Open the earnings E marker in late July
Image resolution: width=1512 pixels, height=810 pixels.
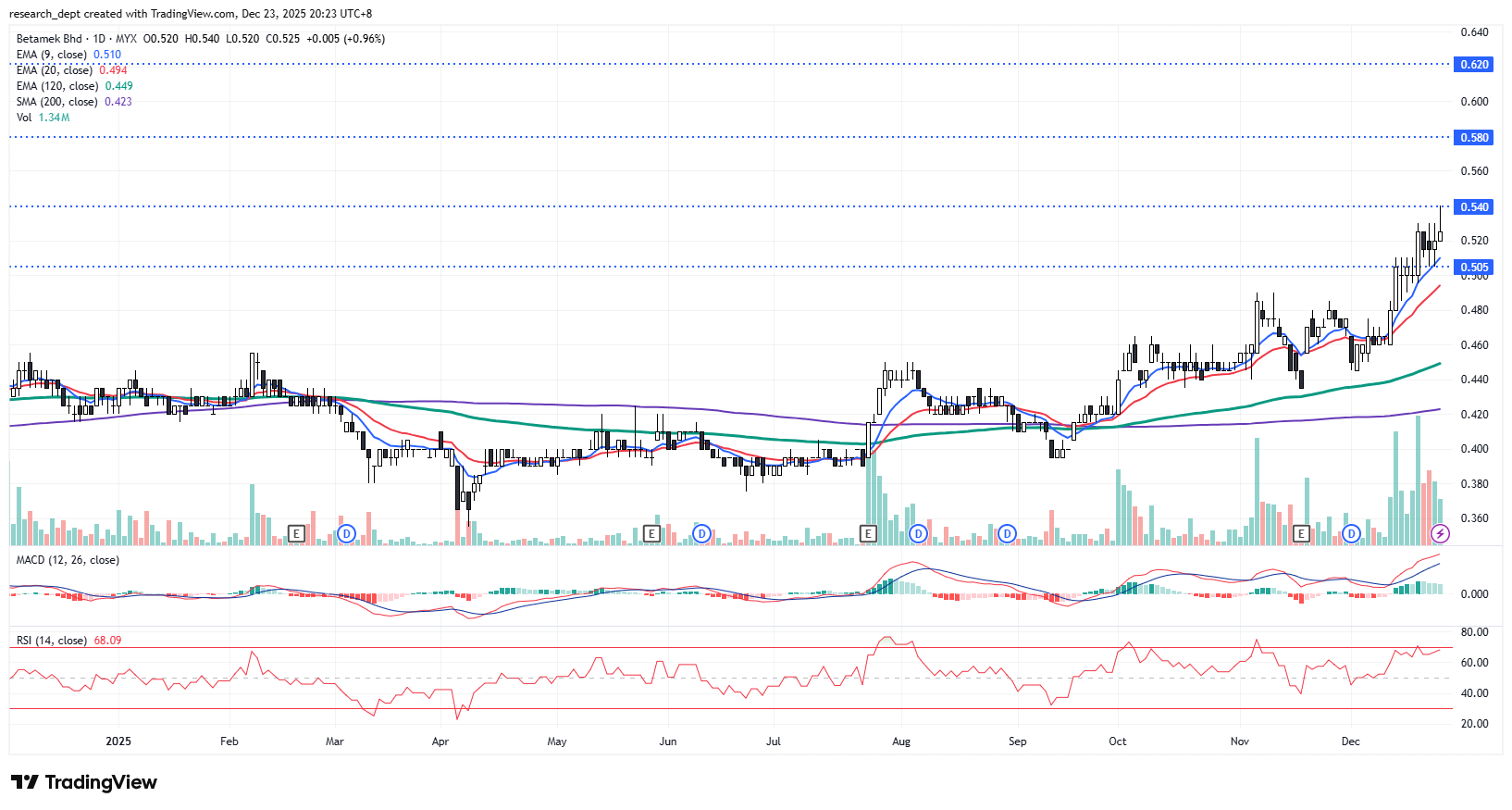[868, 533]
